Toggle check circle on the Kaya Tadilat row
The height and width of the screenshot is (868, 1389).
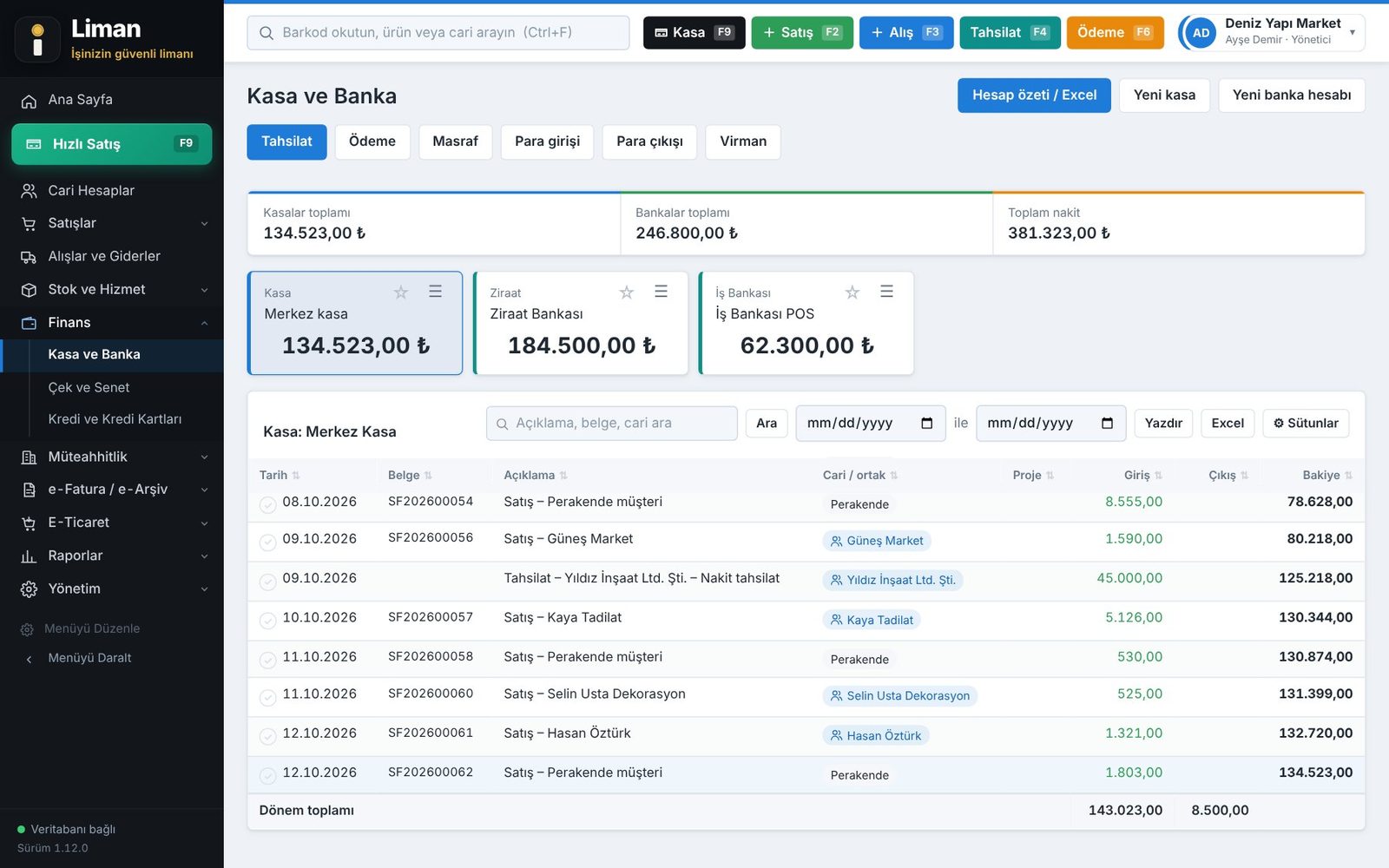tap(268, 621)
